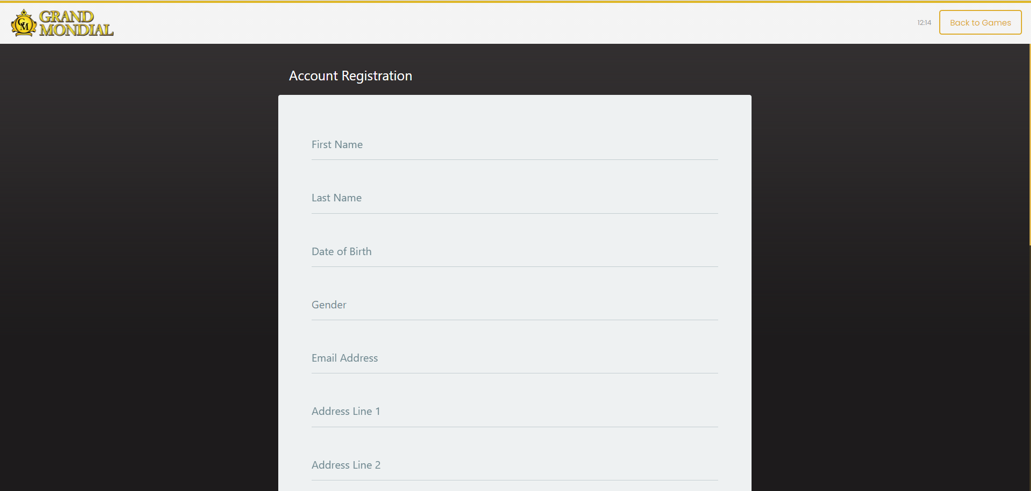This screenshot has width=1031, height=491.
Task: Focus the First Name input field
Action: [514, 145]
